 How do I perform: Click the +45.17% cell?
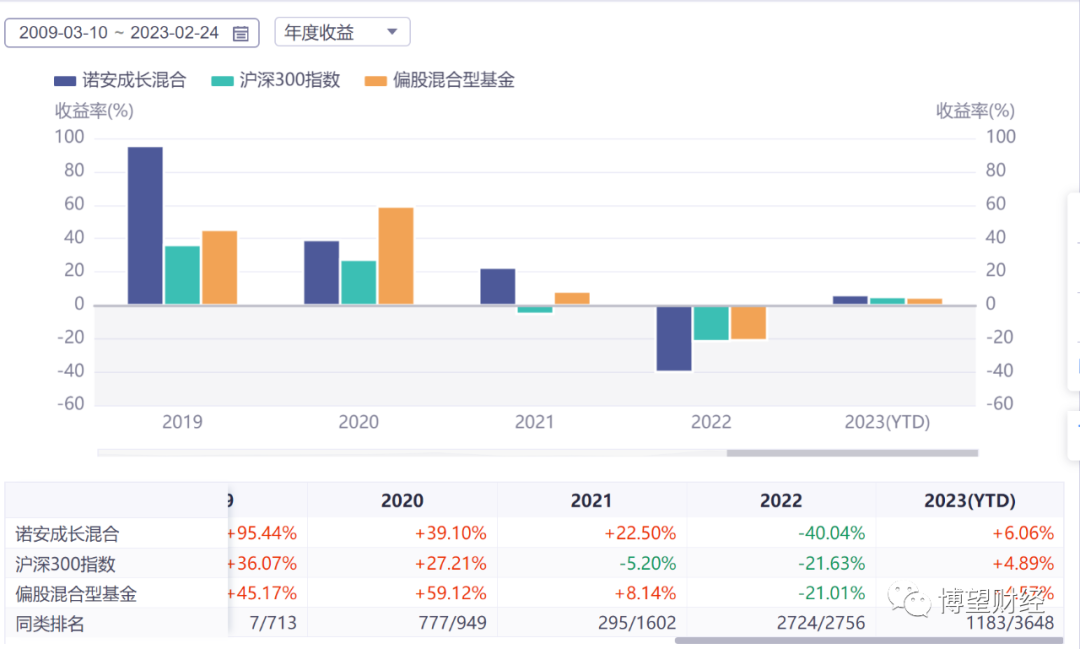pos(262,593)
